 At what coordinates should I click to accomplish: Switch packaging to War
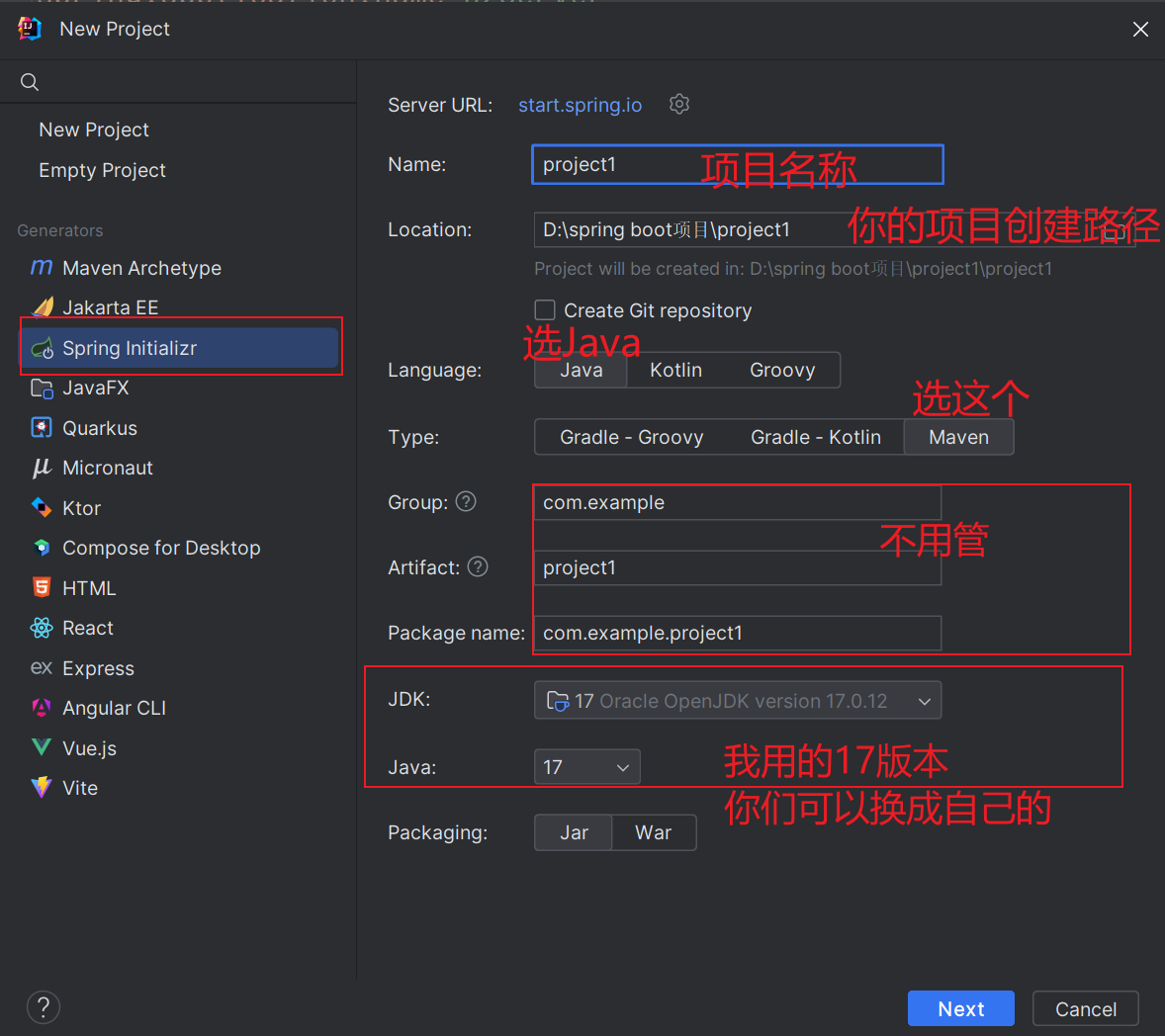(x=654, y=832)
